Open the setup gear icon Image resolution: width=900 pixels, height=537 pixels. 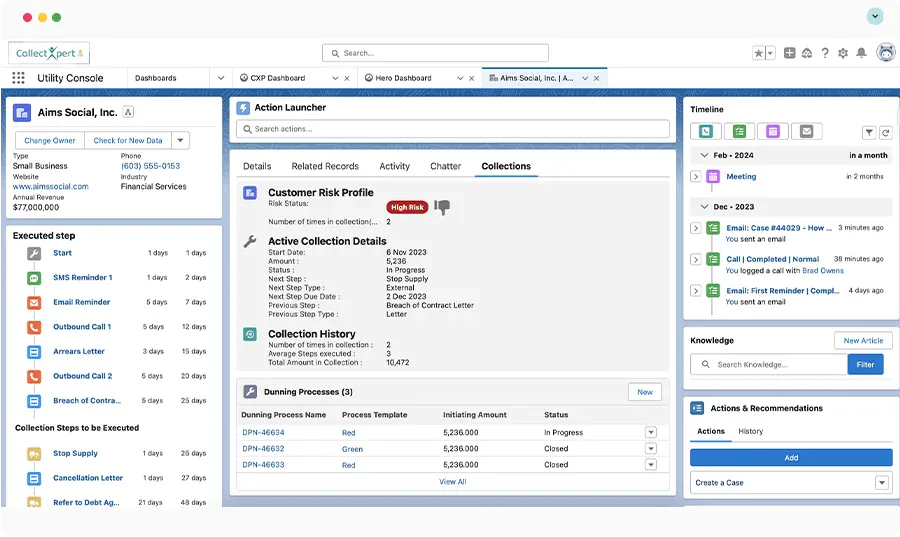843,53
